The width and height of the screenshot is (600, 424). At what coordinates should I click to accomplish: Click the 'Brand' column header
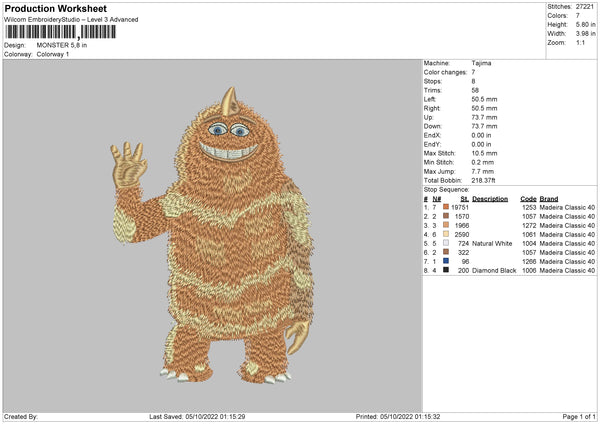click(x=549, y=199)
